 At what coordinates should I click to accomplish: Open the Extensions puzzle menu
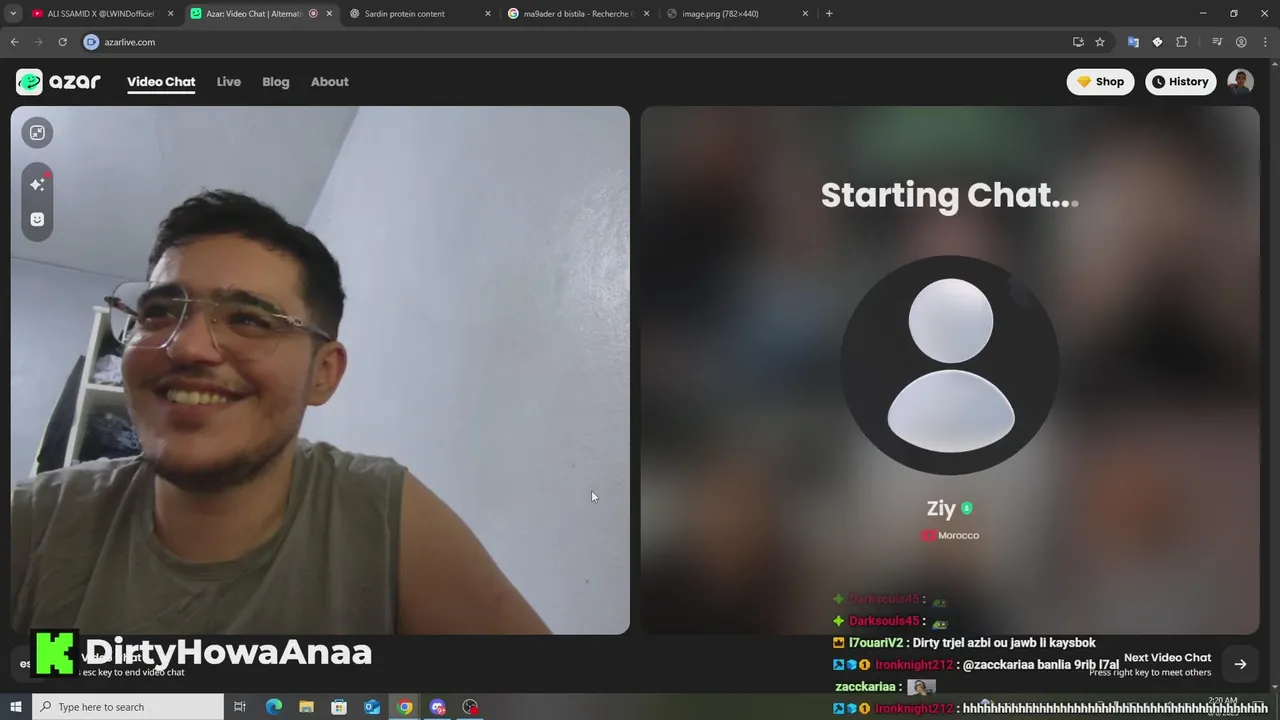(1181, 42)
